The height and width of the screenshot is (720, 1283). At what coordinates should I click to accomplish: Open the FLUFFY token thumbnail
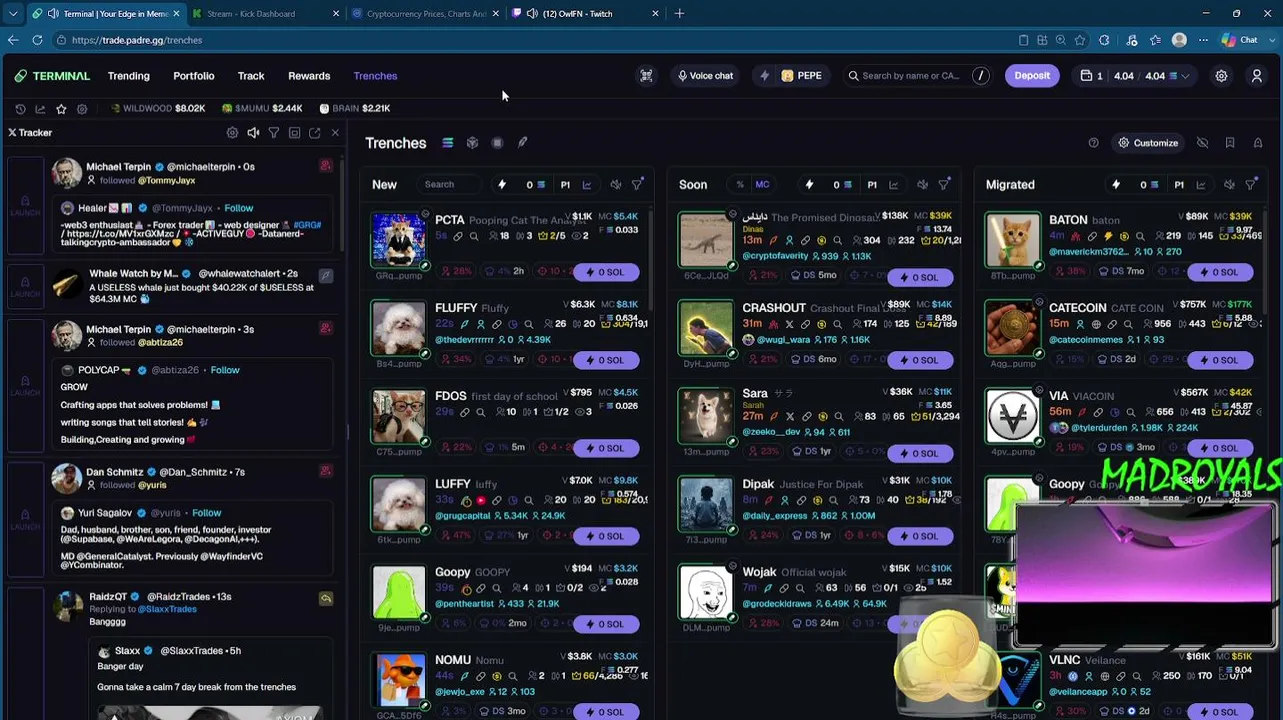[x=398, y=327]
